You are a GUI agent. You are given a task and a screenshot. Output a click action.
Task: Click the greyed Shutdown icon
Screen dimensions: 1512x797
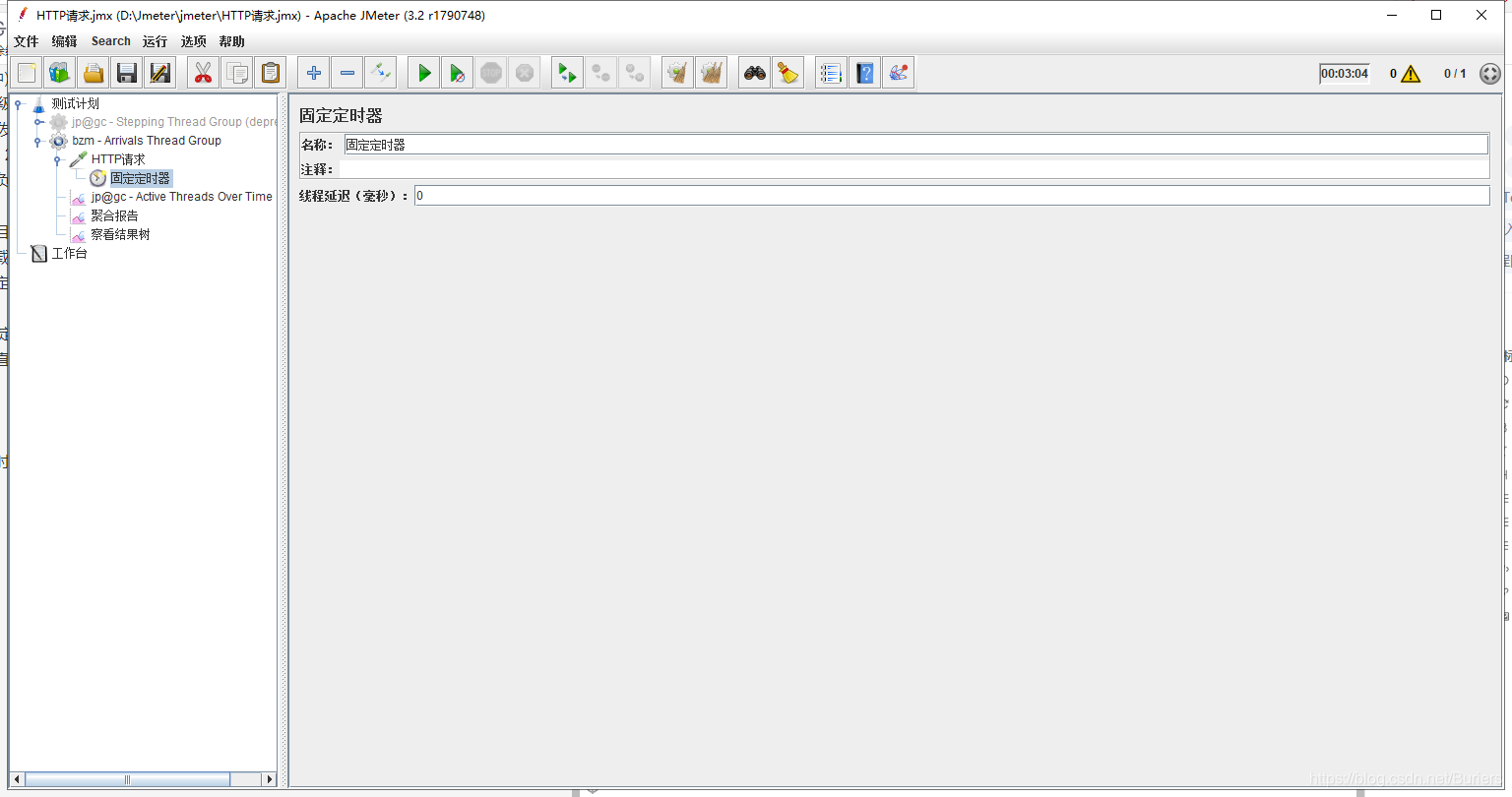(x=525, y=73)
